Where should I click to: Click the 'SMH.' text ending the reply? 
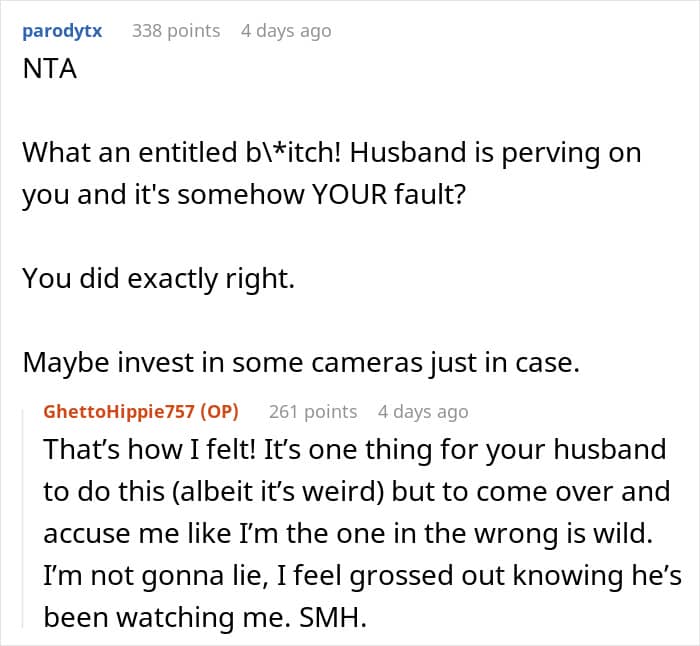point(333,617)
